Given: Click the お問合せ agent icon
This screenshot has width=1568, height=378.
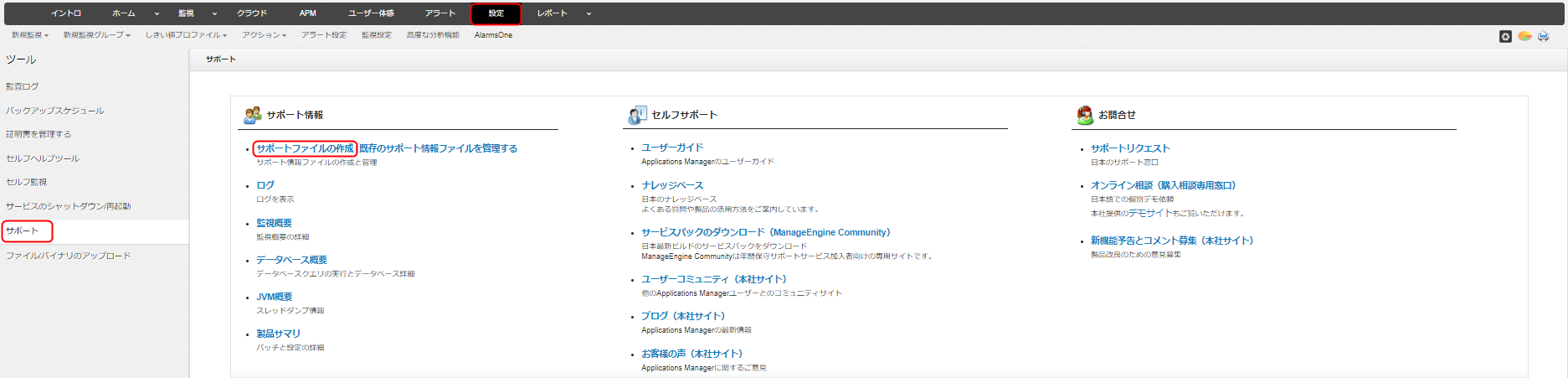Looking at the screenshot, I should coord(1085,115).
